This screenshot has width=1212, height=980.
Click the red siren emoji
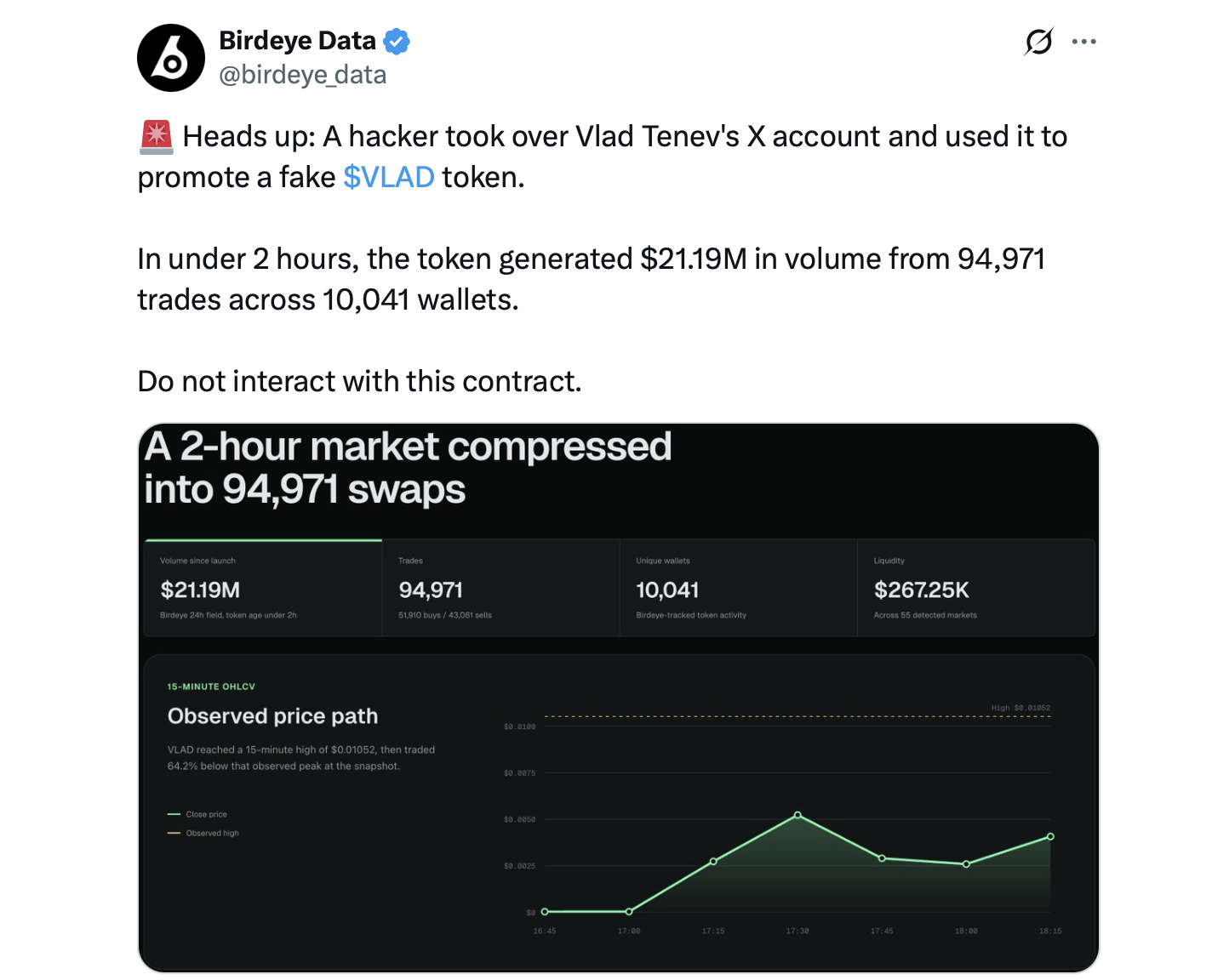(x=157, y=137)
